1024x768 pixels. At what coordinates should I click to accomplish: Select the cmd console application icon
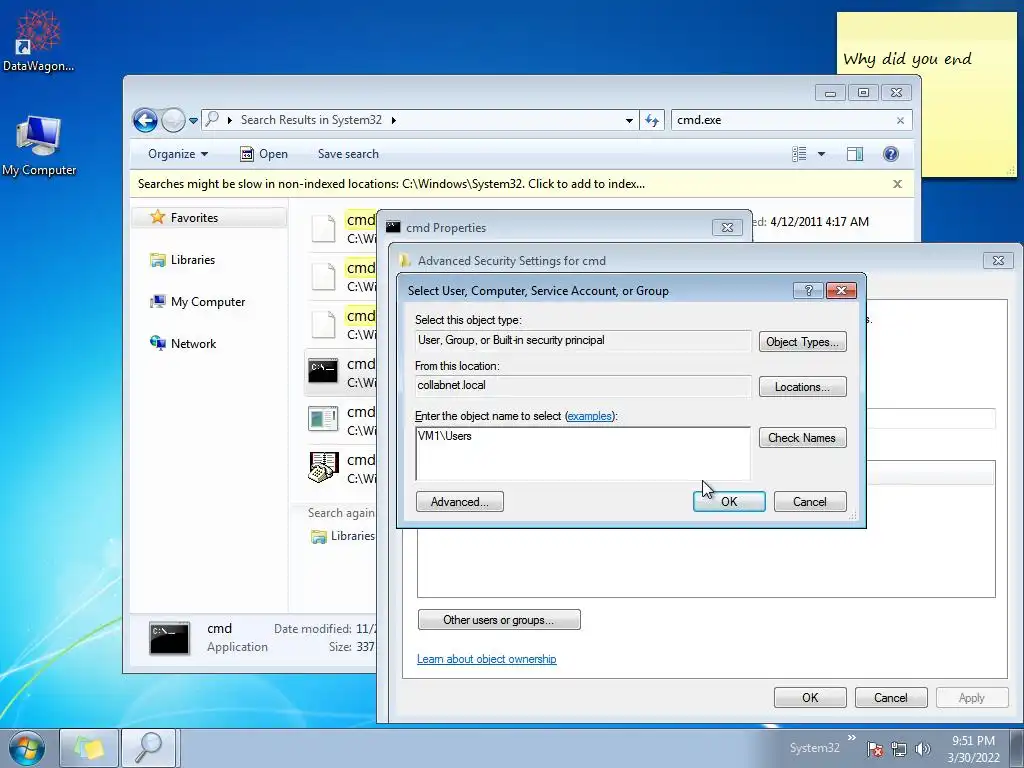click(x=323, y=371)
